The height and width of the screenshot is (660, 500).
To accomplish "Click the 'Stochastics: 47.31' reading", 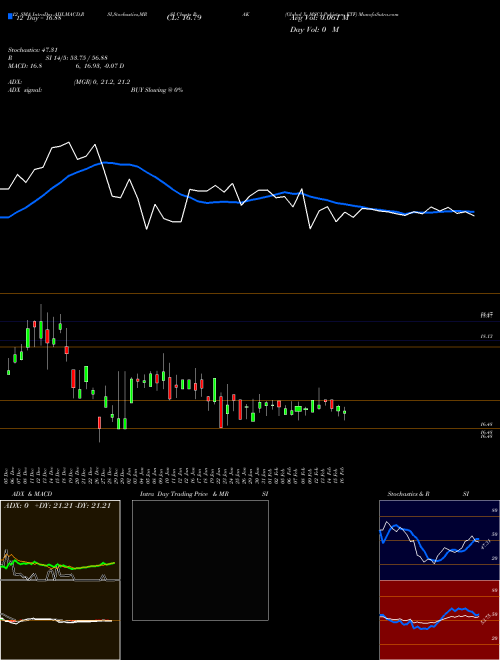I will pyautogui.click(x=33, y=50).
